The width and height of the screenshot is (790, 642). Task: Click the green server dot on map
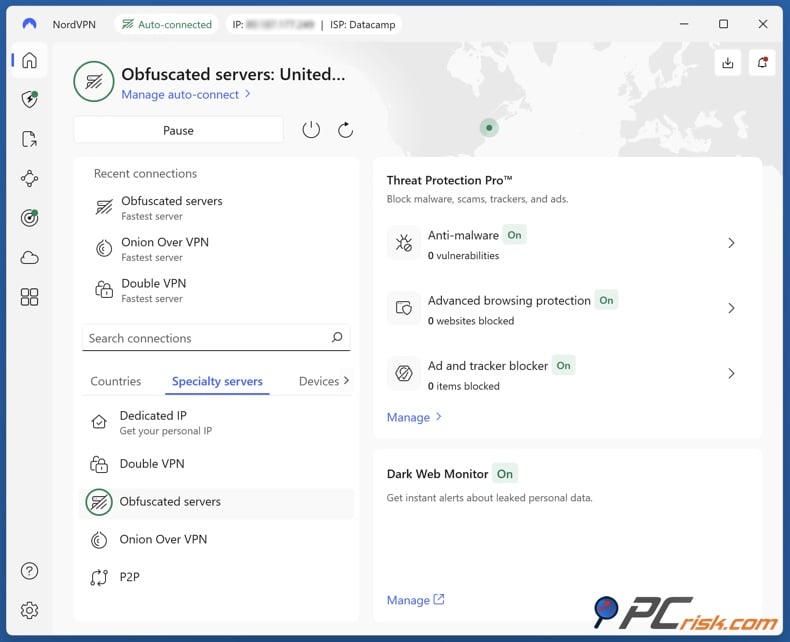[489, 127]
